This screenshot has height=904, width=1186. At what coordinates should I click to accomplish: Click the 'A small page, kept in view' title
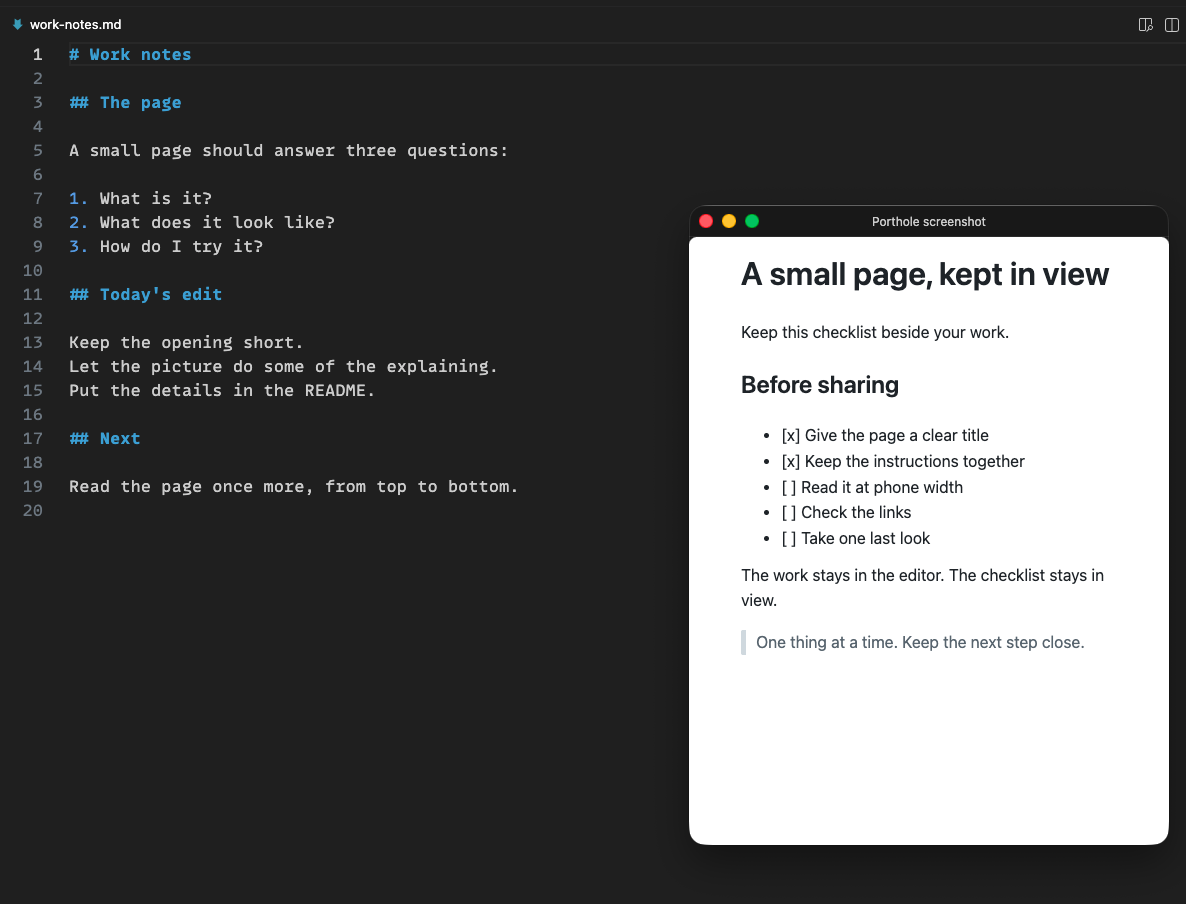(x=924, y=274)
